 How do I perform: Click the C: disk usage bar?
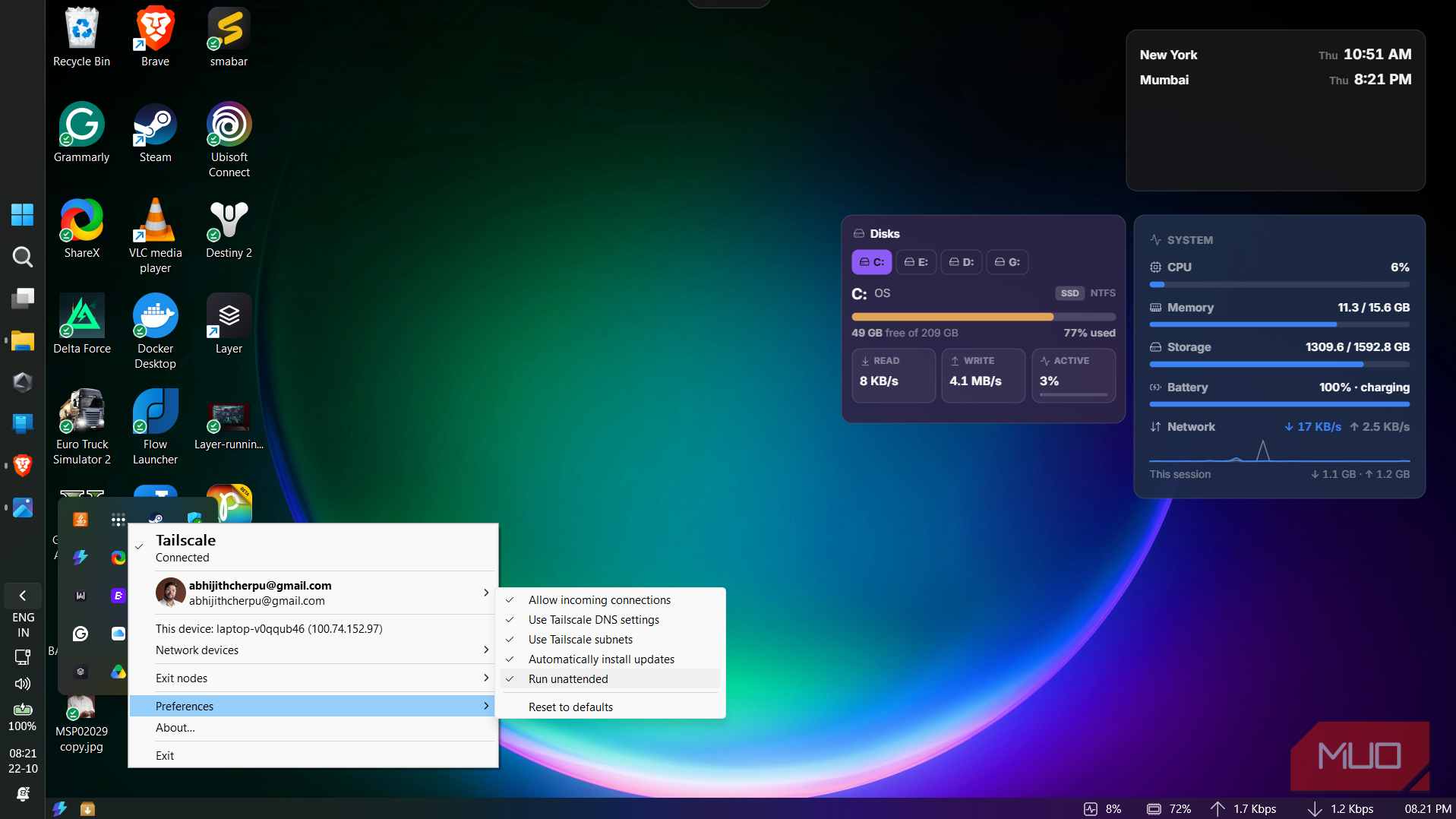click(x=984, y=316)
